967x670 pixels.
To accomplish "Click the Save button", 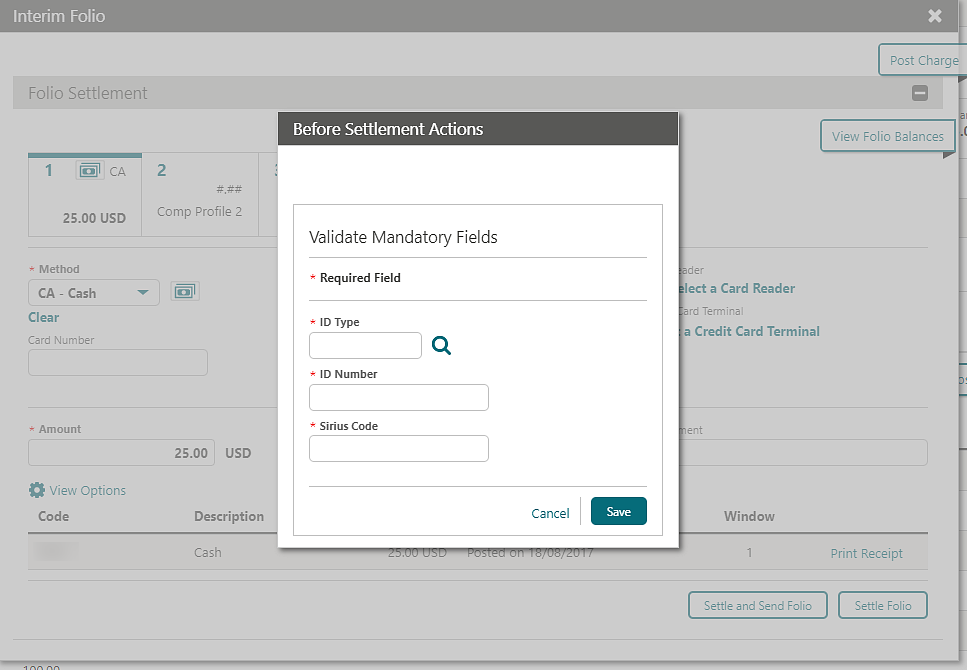I will [619, 511].
